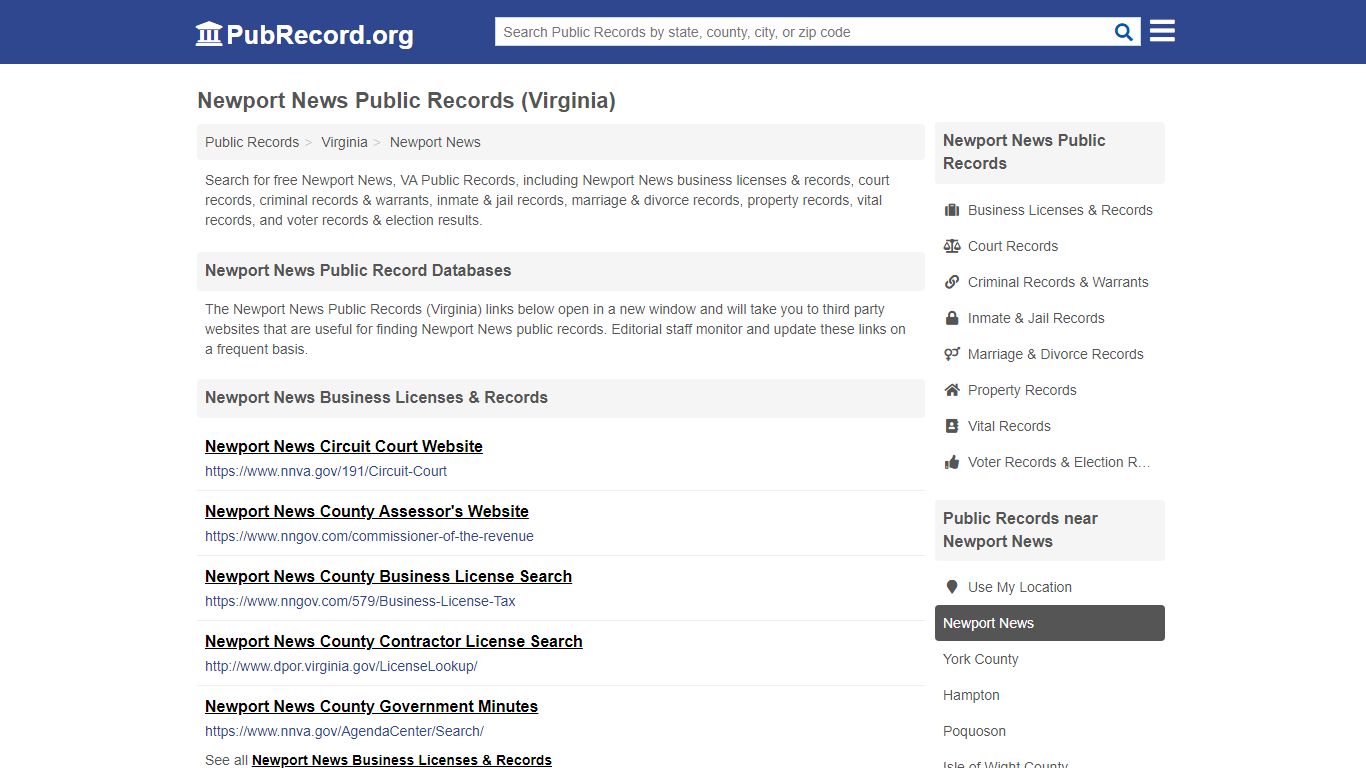Click the location pin icon beside Use My Location

(952, 587)
